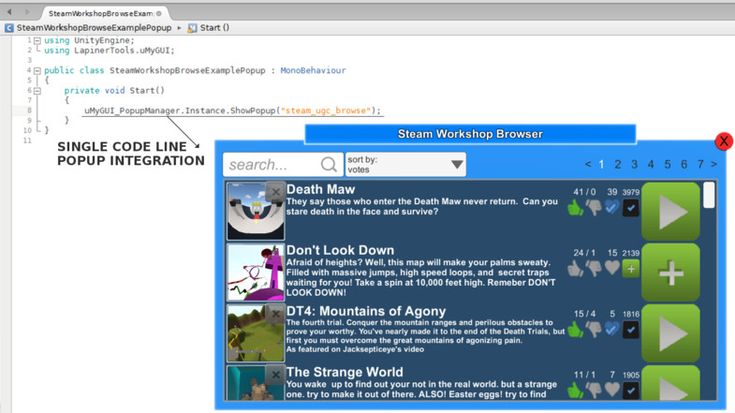The image size is (735, 413).
Task: Collapse the Start() method code fold
Action: [37, 90]
